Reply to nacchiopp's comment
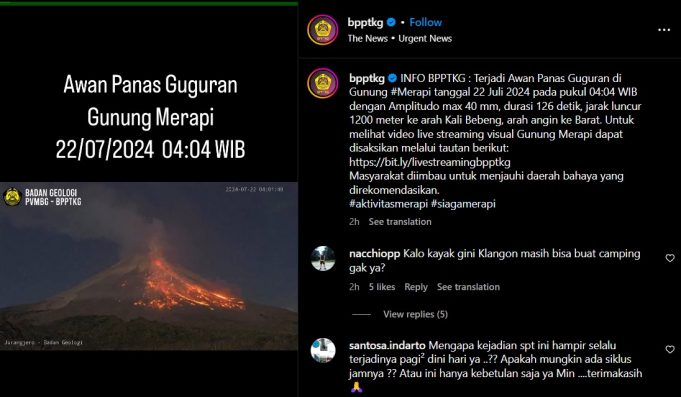 click(416, 287)
